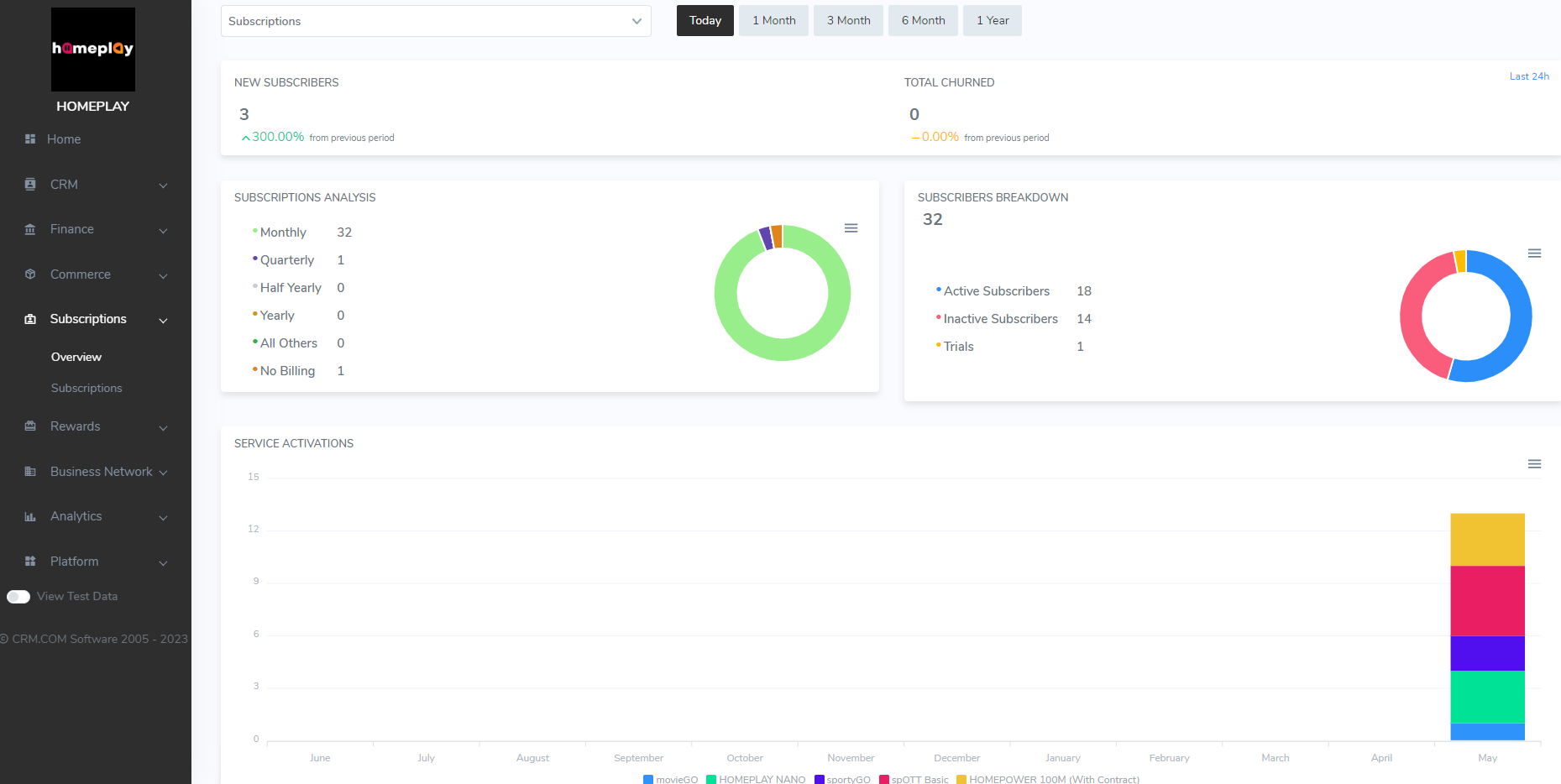This screenshot has height=784, width=1561.
Task: Open the Subscriptions dashboard dropdown
Action: point(436,21)
